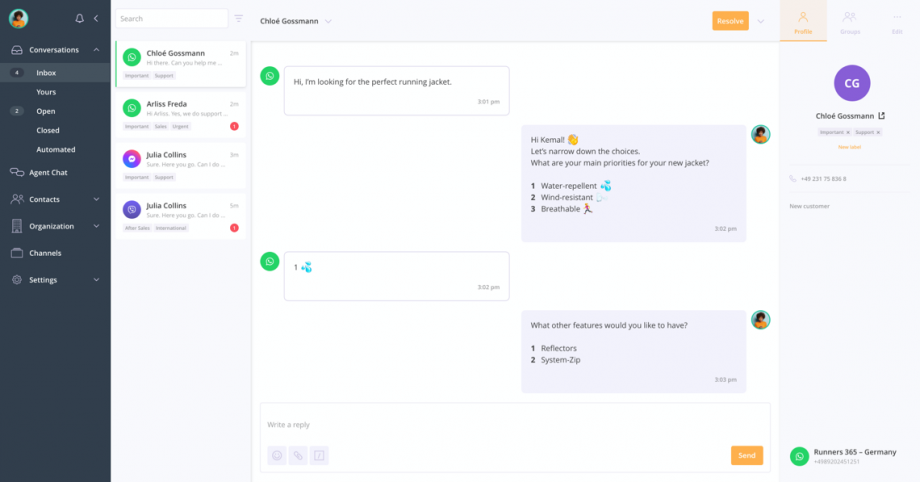Screen dimensions: 920x482
Task: Open the Arliss Freda conversation
Action: pos(181,114)
